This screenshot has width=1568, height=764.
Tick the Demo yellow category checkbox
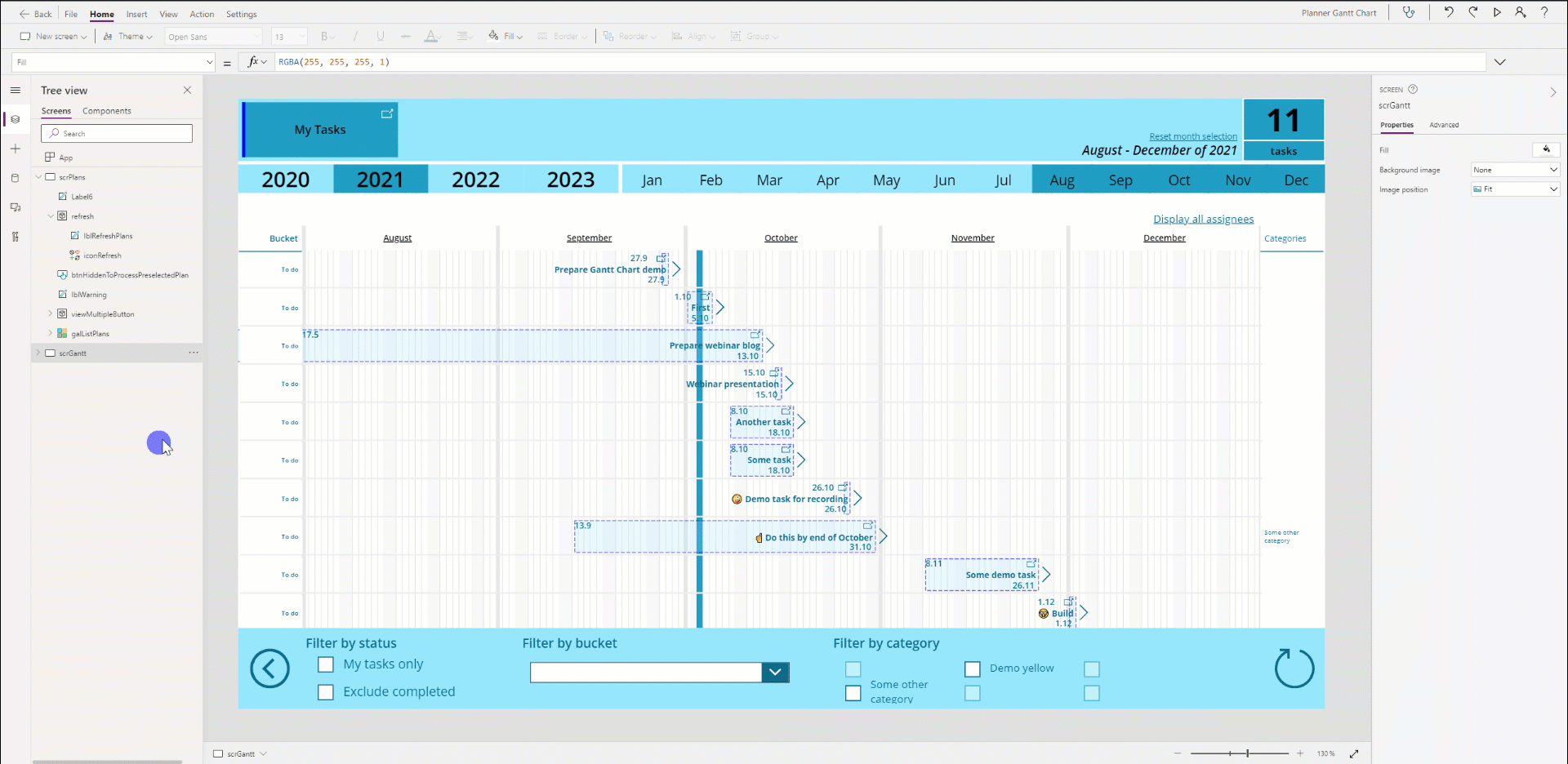pos(972,669)
